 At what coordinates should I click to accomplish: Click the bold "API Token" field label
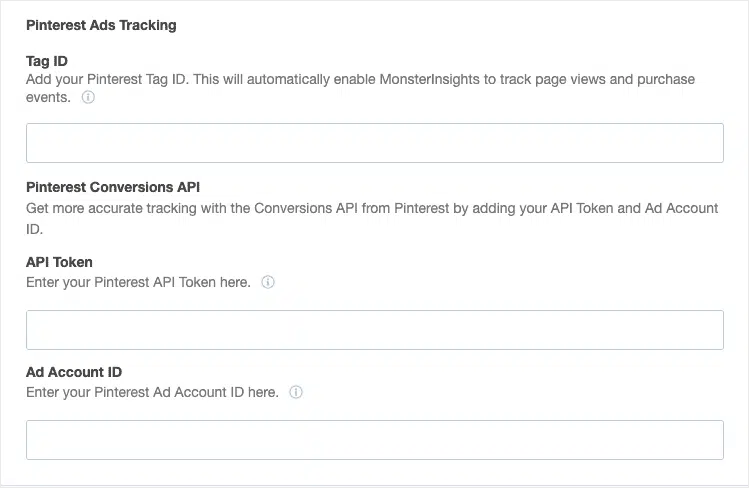pos(59,263)
